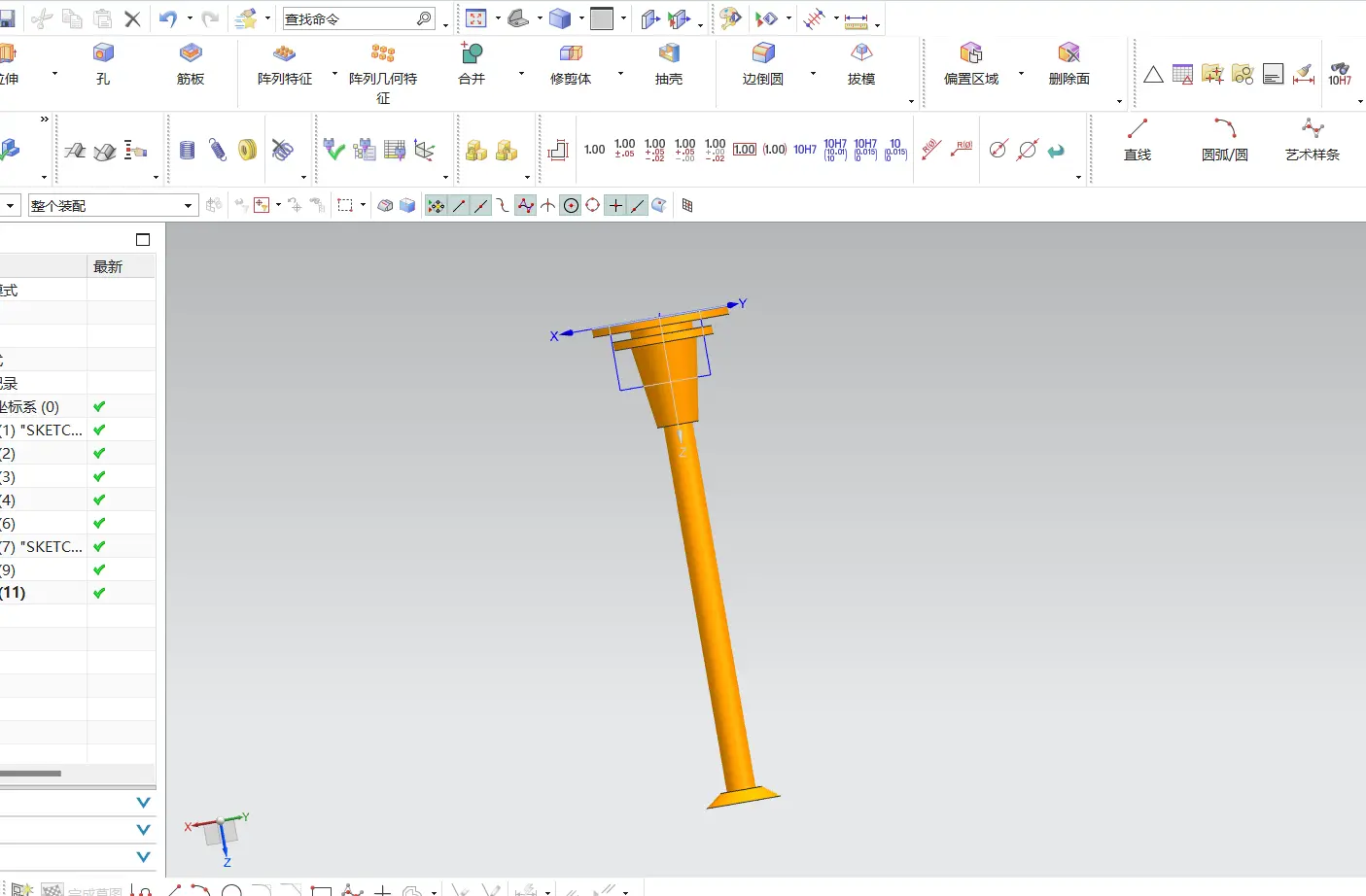Image resolution: width=1366 pixels, height=896 pixels.
Task: Open the 整个装配 selection scope dropdown
Action: click(x=188, y=206)
